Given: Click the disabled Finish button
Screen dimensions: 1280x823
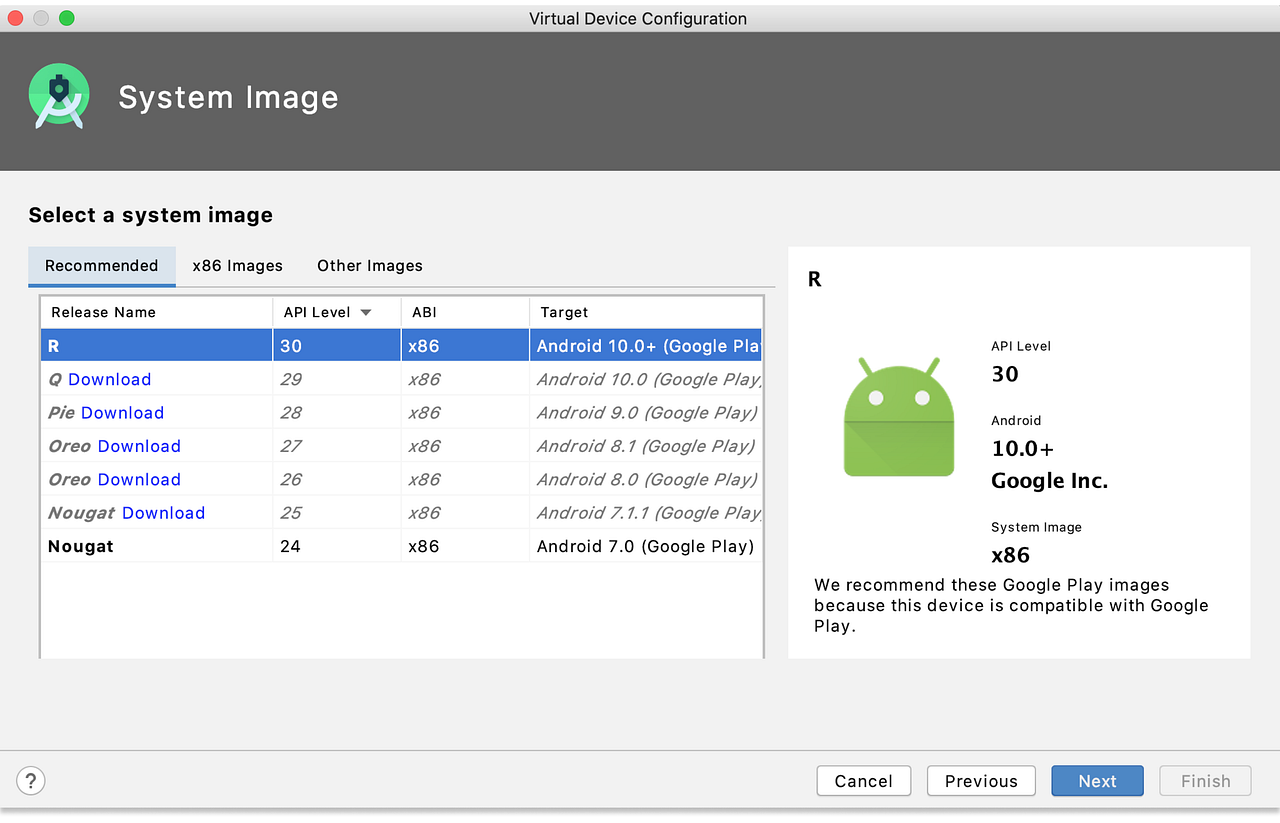Looking at the screenshot, I should coord(1206,781).
